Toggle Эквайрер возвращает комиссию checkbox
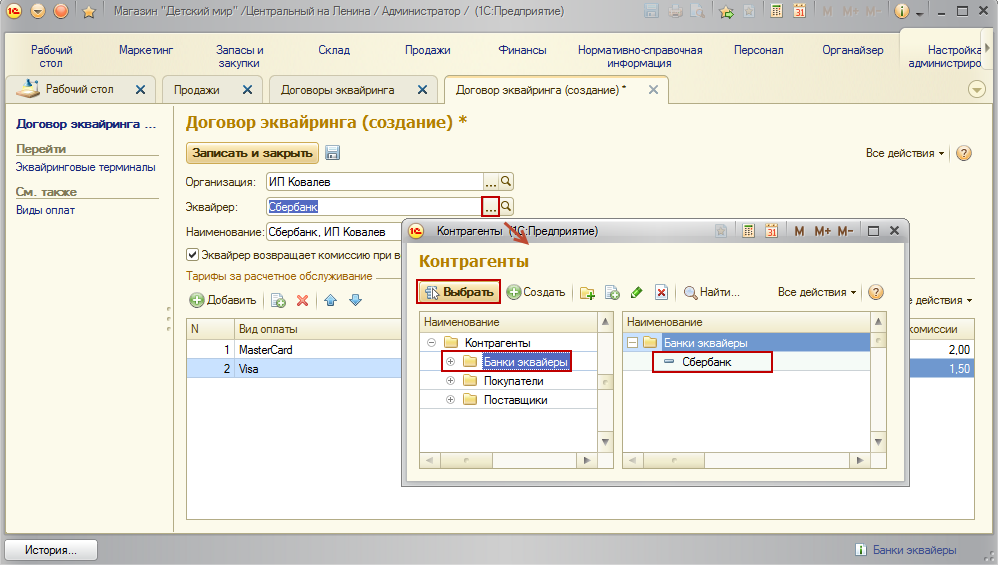The width and height of the screenshot is (998, 565). [x=192, y=255]
